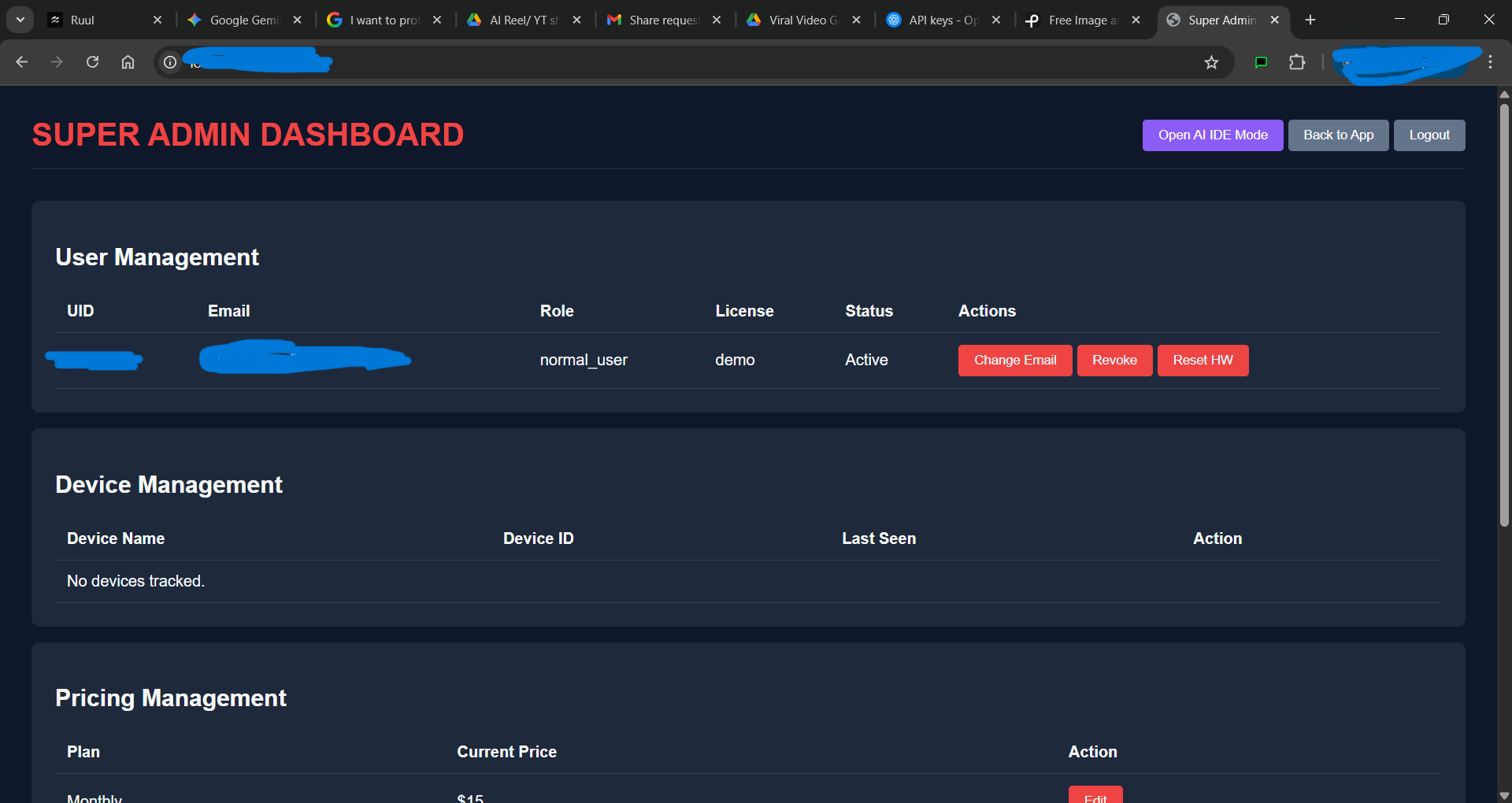The width and height of the screenshot is (1512, 803).
Task: Open the Chrome three-dot menu
Action: [x=1490, y=61]
